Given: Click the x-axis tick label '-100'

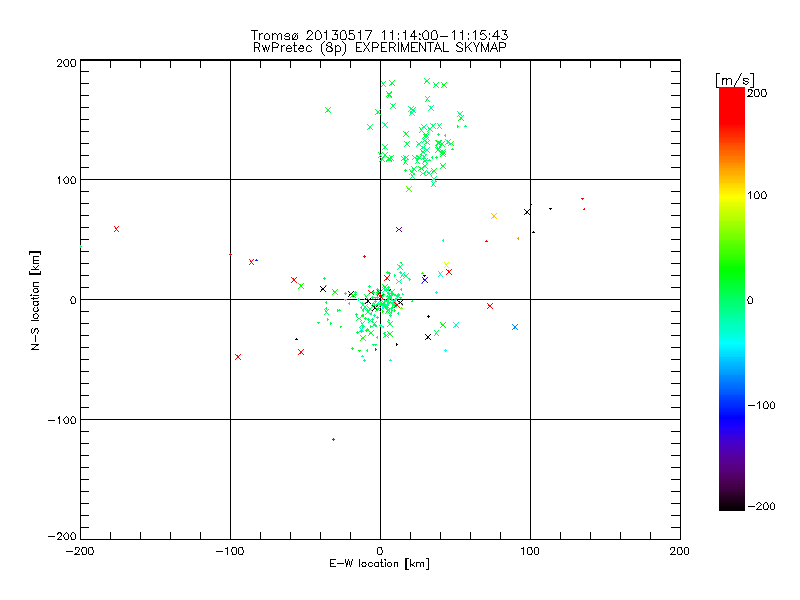Looking at the screenshot, I should click(x=230, y=551).
